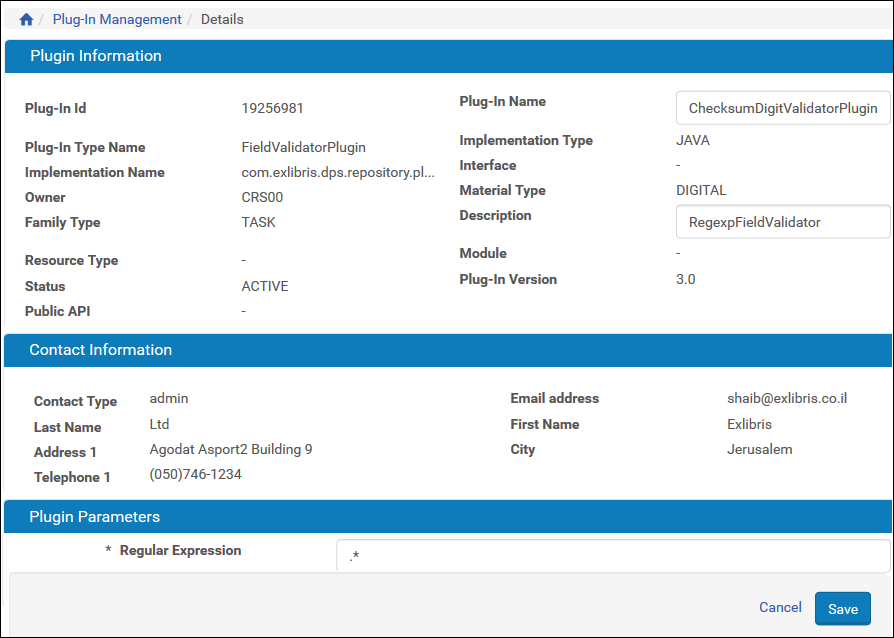The image size is (894, 638).
Task: Select the Details breadcrumb item
Action: [222, 19]
